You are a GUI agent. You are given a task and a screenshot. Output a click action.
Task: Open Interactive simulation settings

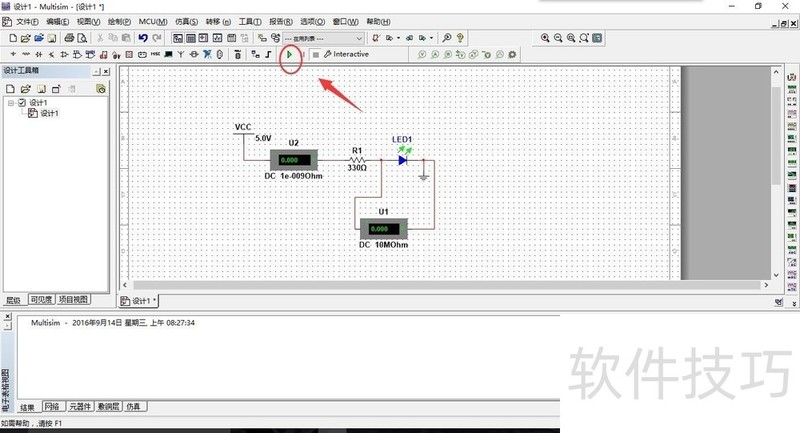[346, 54]
